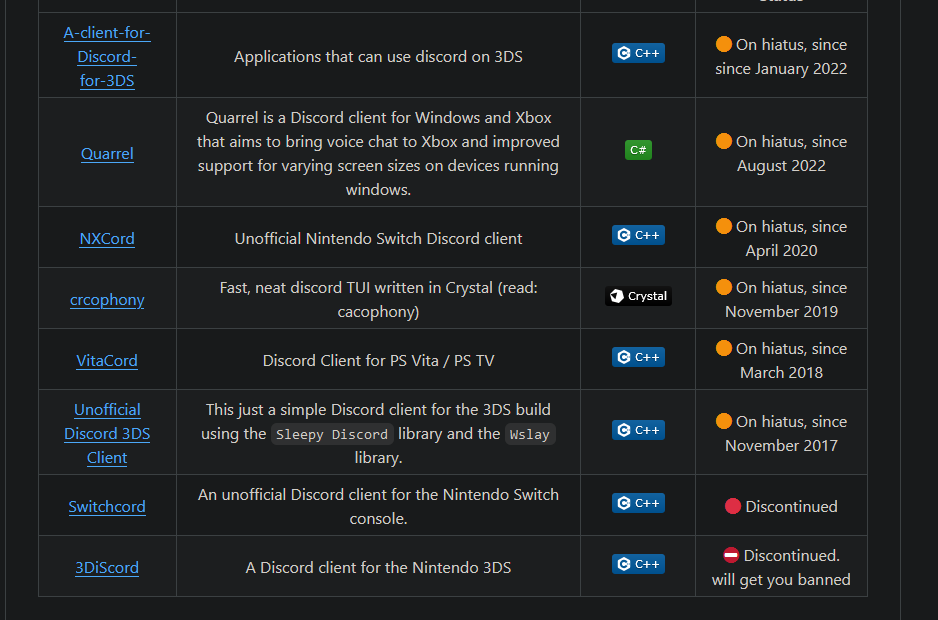Open the Quarrel project link
The image size is (938, 620).
click(107, 154)
